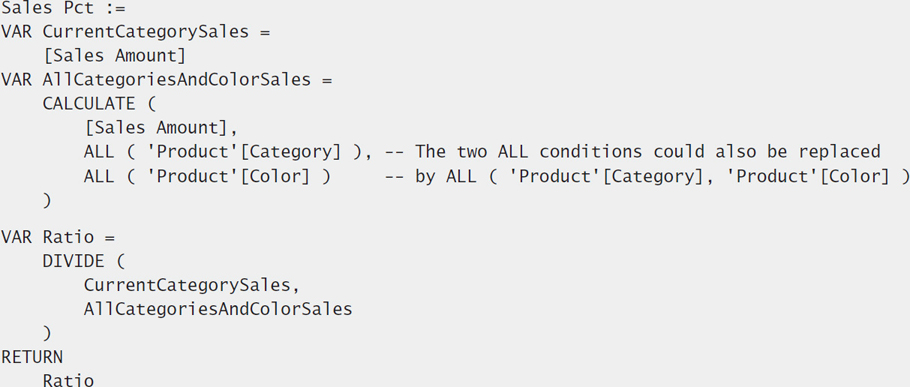The height and width of the screenshot is (387, 910).
Task: Click AllCategoriesAndColorSales argument in DIVIDE
Action: [218, 309]
